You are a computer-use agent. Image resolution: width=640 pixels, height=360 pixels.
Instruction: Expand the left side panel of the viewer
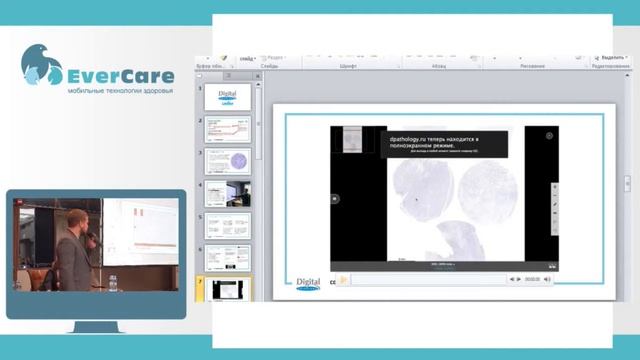coord(335,199)
